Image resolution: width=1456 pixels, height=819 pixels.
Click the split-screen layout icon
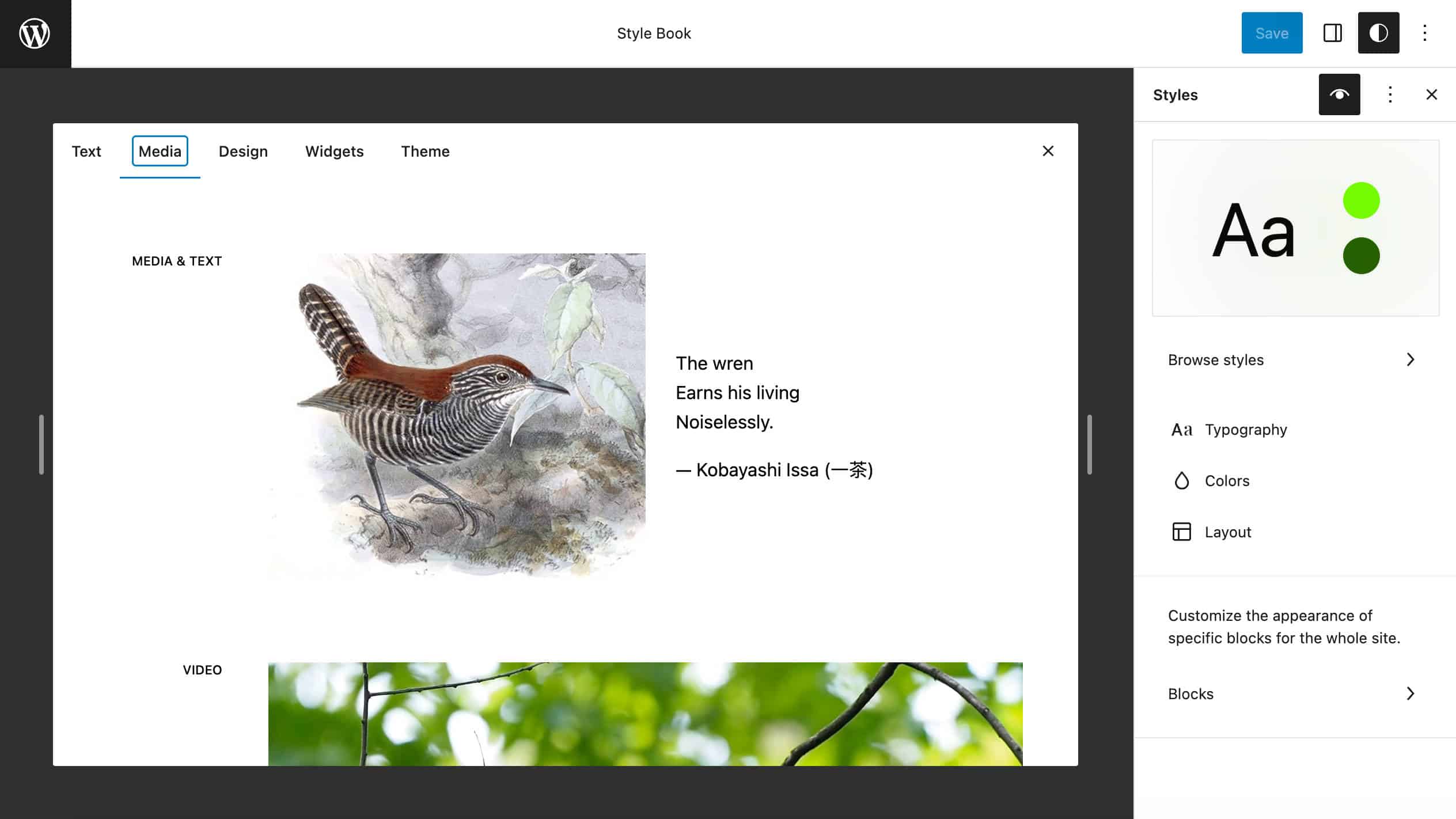point(1332,33)
